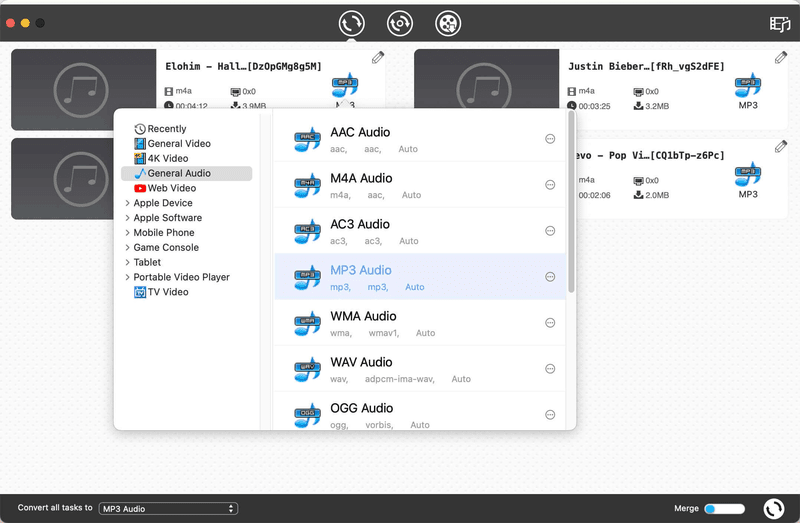Viewport: 800px width, 523px height.
Task: Click the adpcm-ima-wav codec text
Action: [399, 379]
